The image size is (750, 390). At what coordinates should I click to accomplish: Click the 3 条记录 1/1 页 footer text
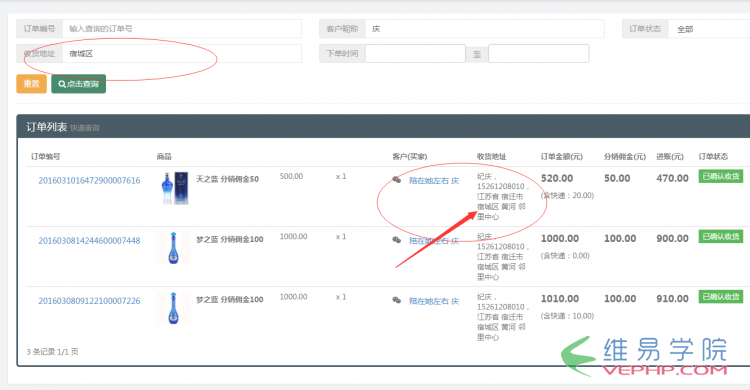[53, 352]
